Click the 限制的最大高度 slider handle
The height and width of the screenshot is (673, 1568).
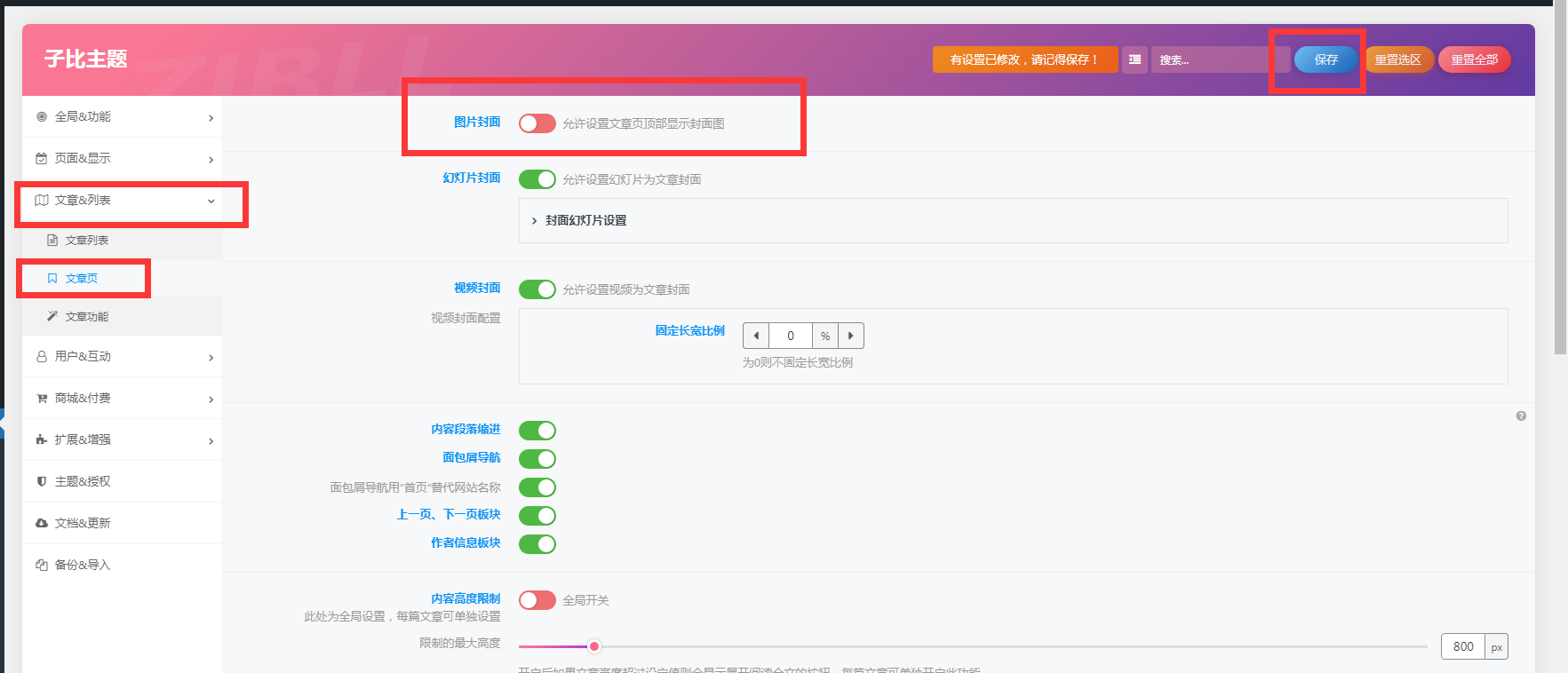click(594, 646)
